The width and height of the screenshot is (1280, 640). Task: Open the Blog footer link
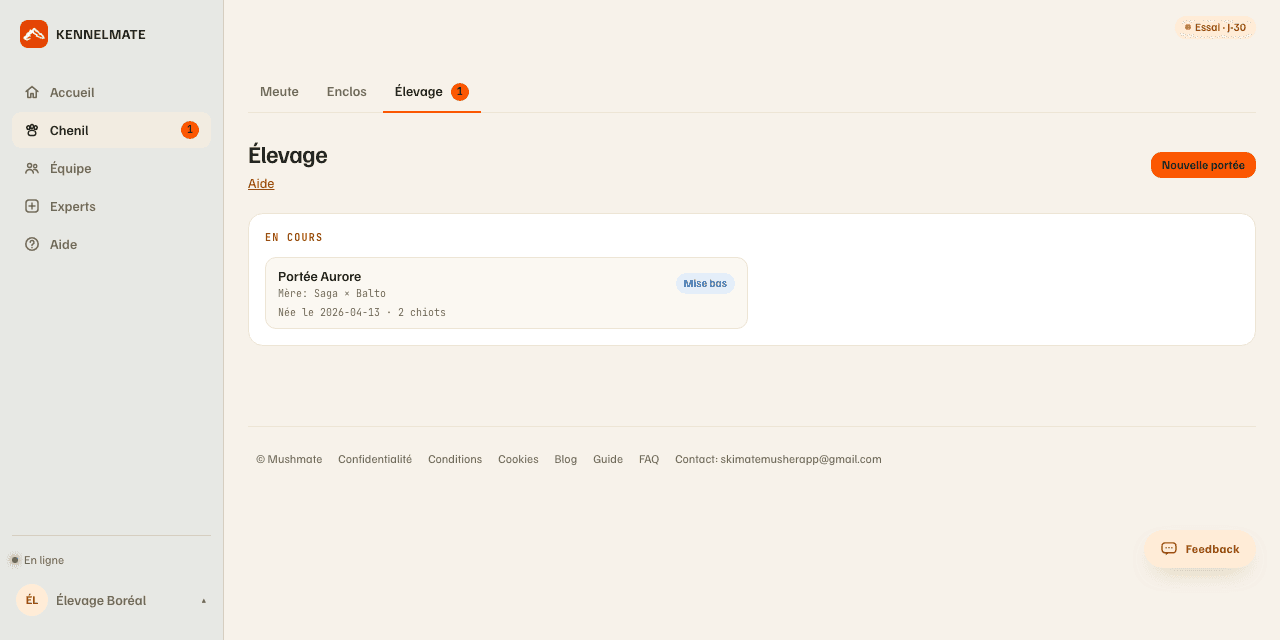[566, 459]
